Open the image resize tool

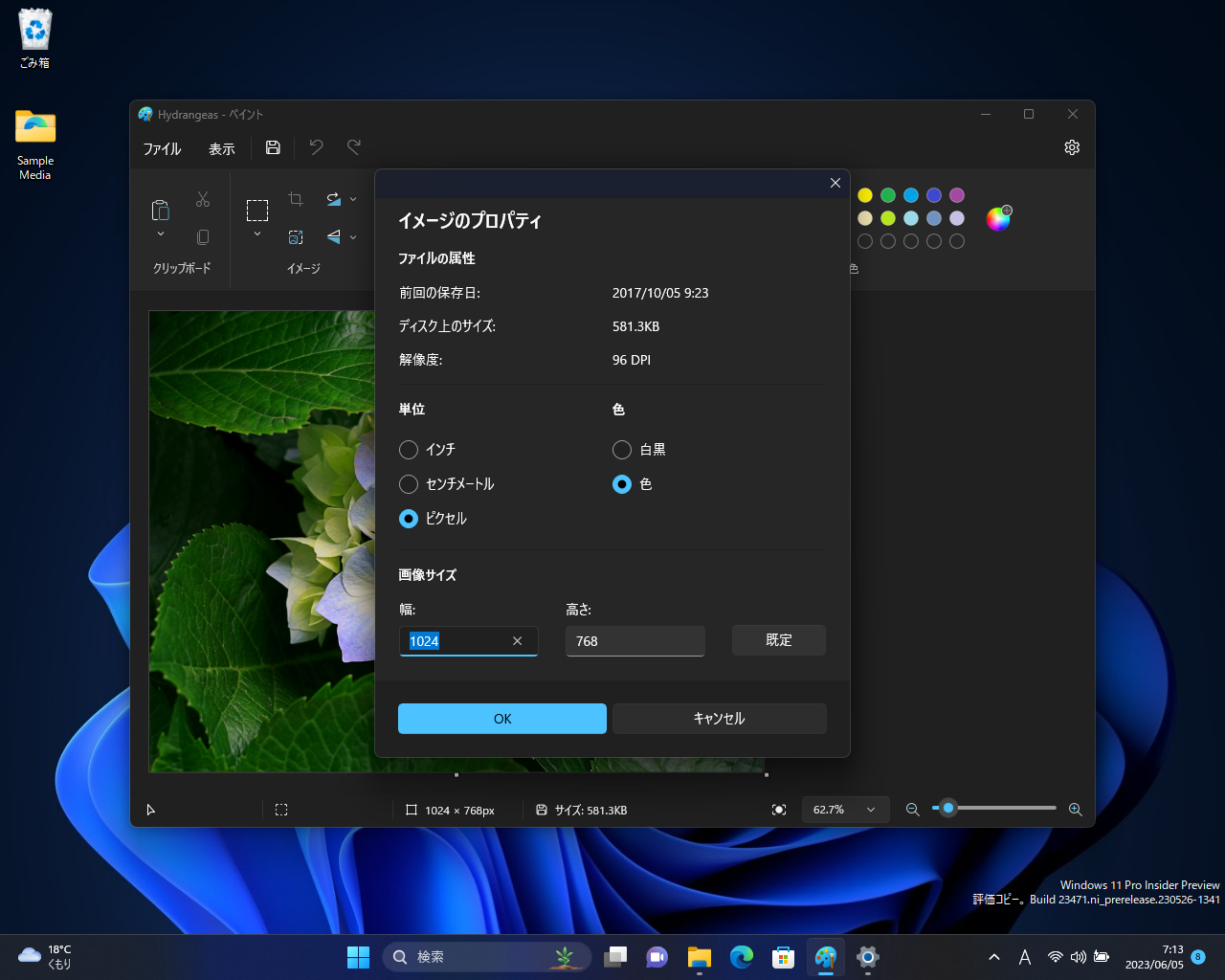tap(296, 236)
